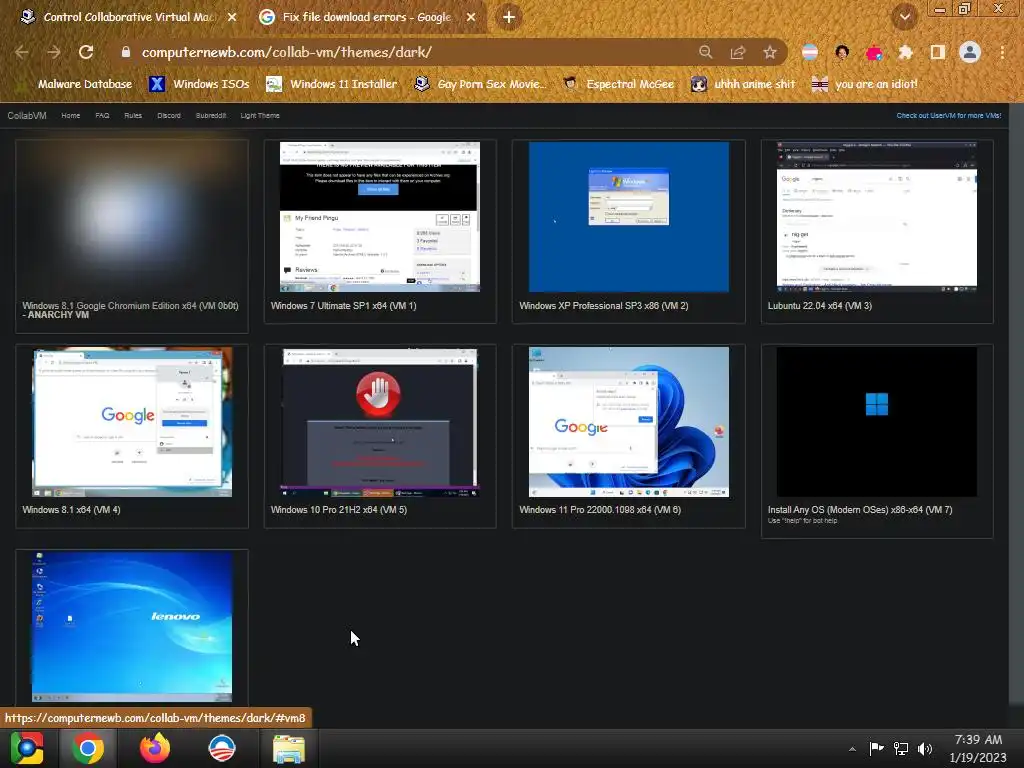Image resolution: width=1024 pixels, height=768 pixels.
Task: Open Chrome's three-dot menu
Action: (1002, 52)
